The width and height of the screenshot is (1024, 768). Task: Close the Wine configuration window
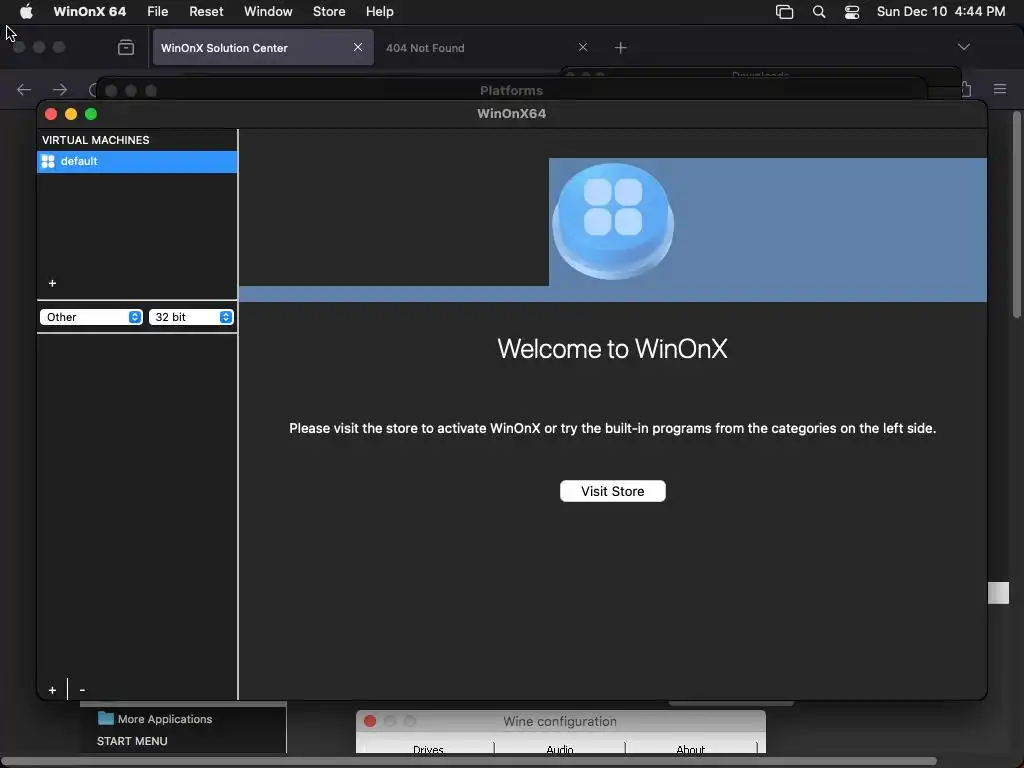[x=370, y=721]
